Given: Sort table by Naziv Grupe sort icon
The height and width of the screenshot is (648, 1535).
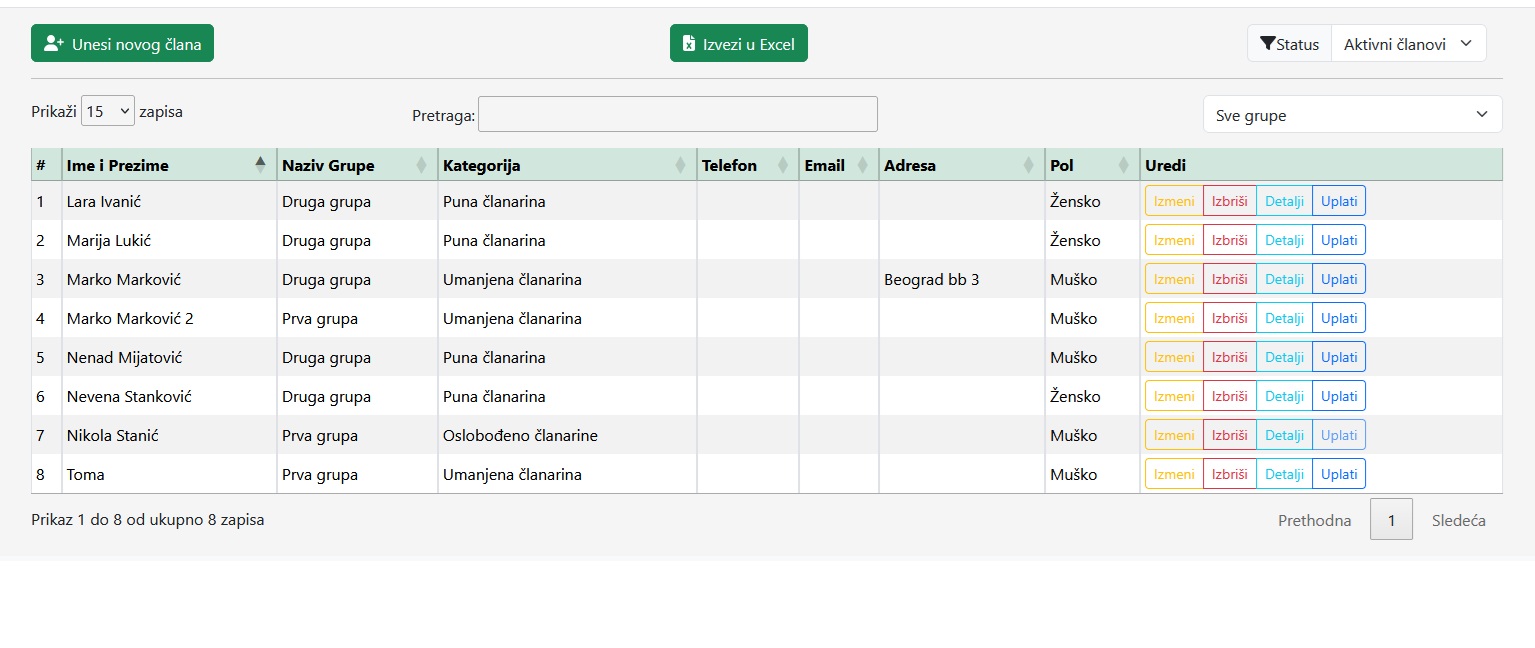Looking at the screenshot, I should 421,165.
